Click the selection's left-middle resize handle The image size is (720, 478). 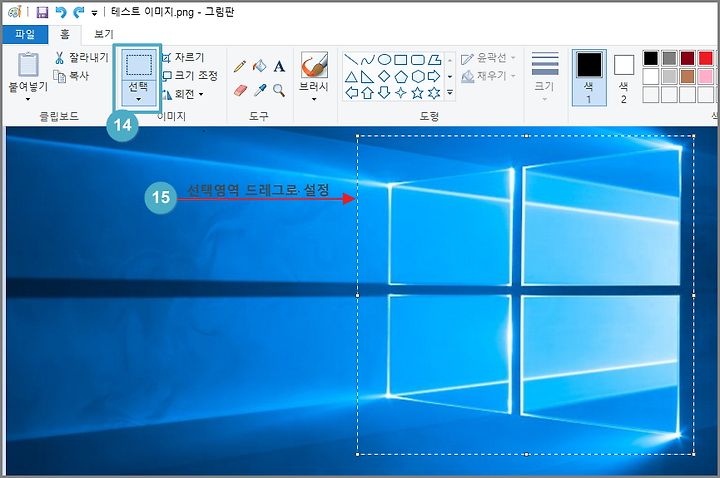tap(358, 295)
